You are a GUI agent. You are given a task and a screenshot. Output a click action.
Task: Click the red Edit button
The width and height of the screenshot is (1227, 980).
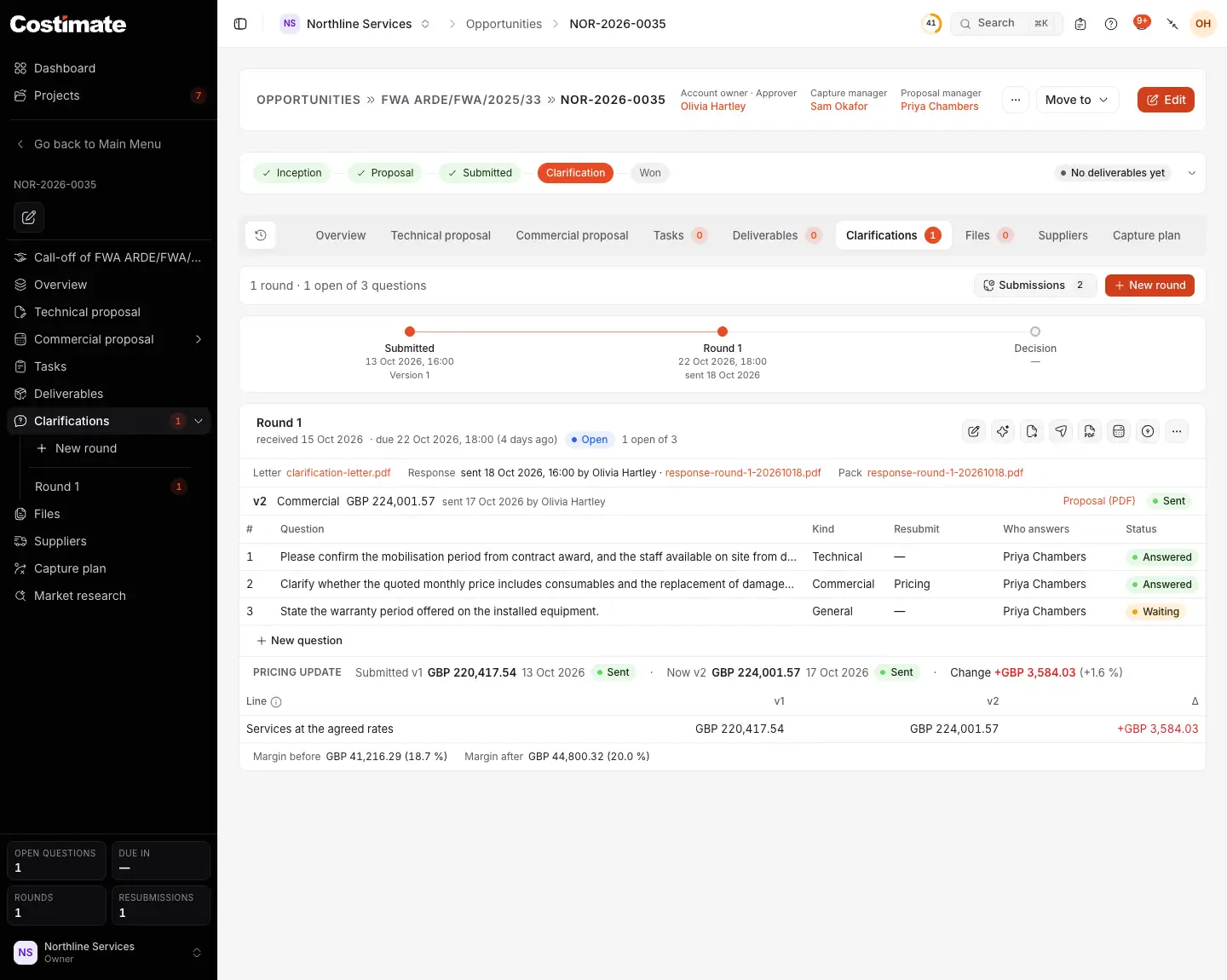(1166, 100)
